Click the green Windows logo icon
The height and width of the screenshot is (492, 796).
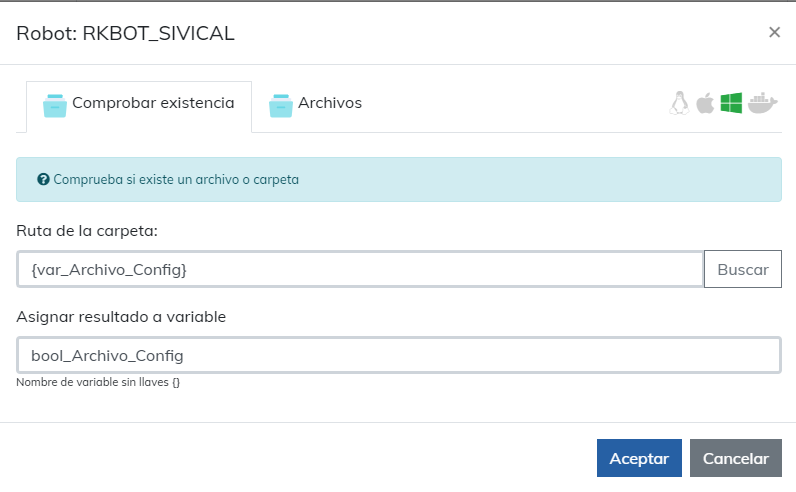coord(731,103)
